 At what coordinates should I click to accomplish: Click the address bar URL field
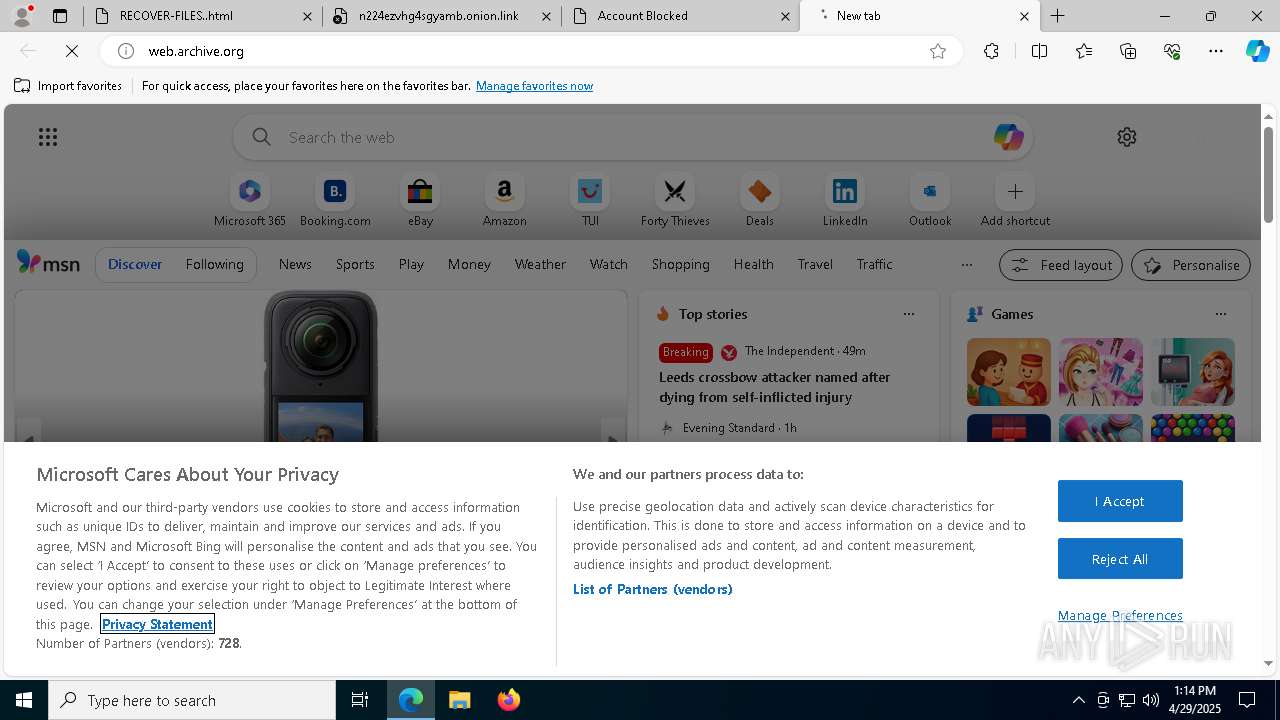[x=530, y=51]
